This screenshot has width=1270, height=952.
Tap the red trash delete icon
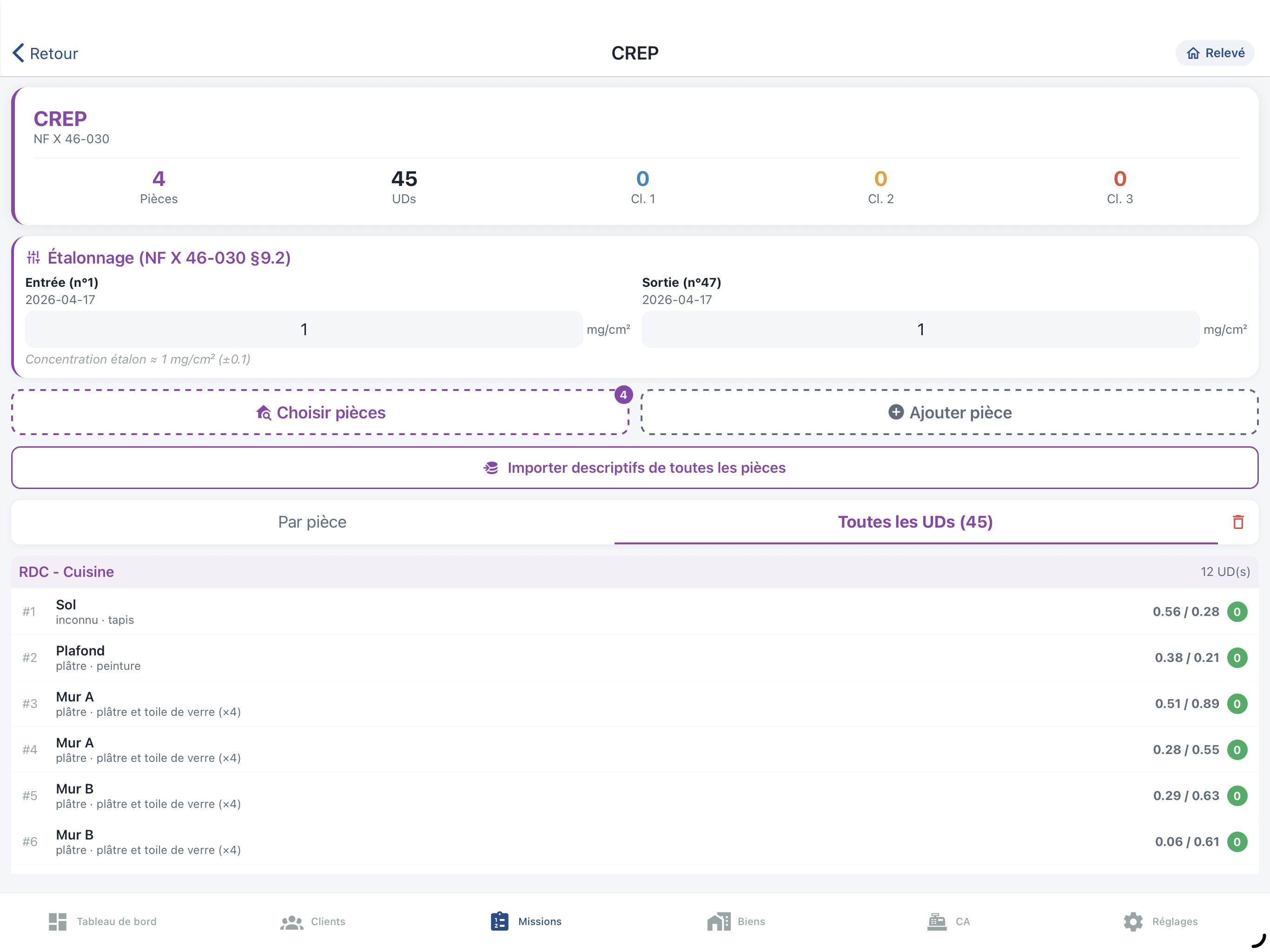(x=1238, y=522)
